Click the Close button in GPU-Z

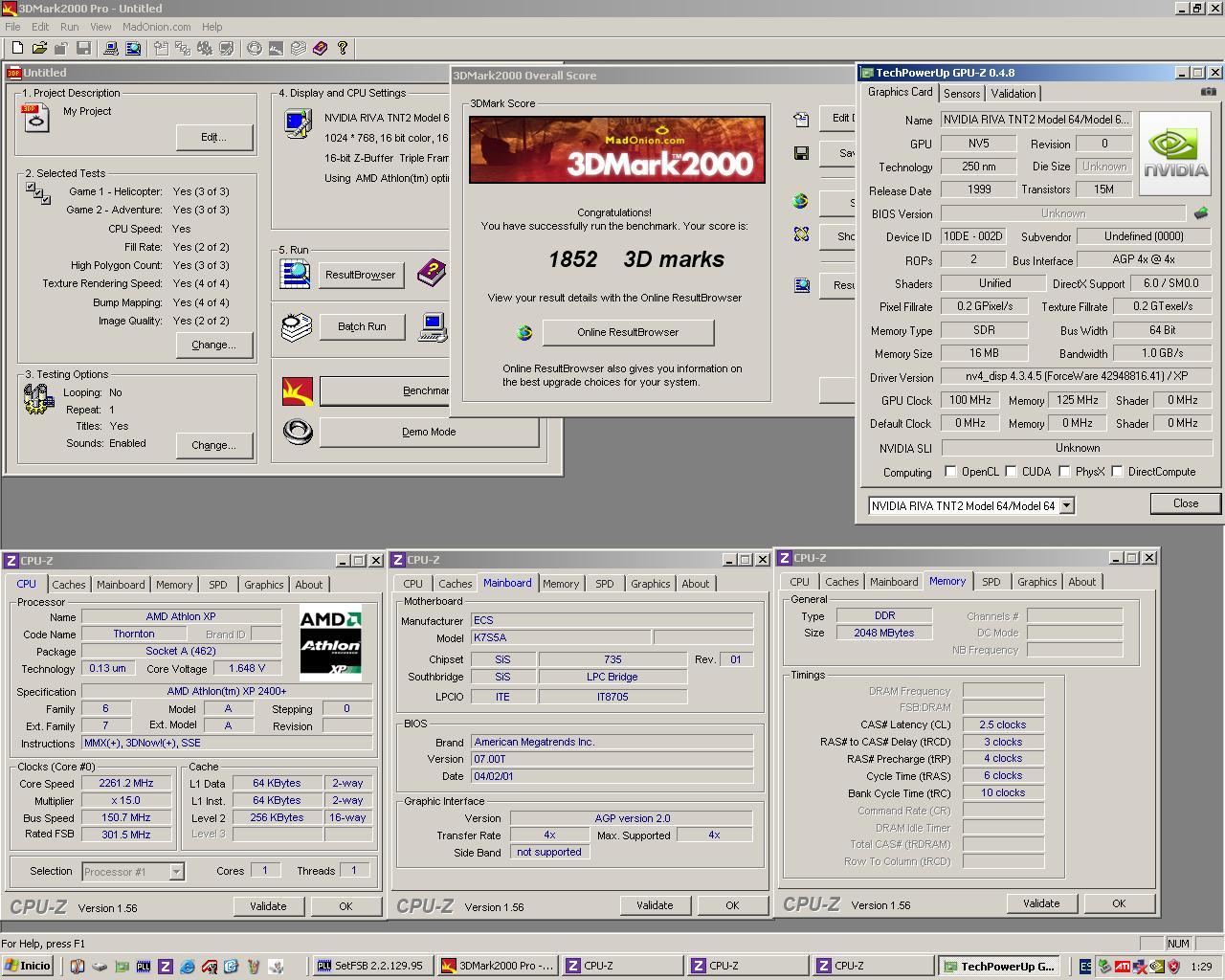(1186, 503)
